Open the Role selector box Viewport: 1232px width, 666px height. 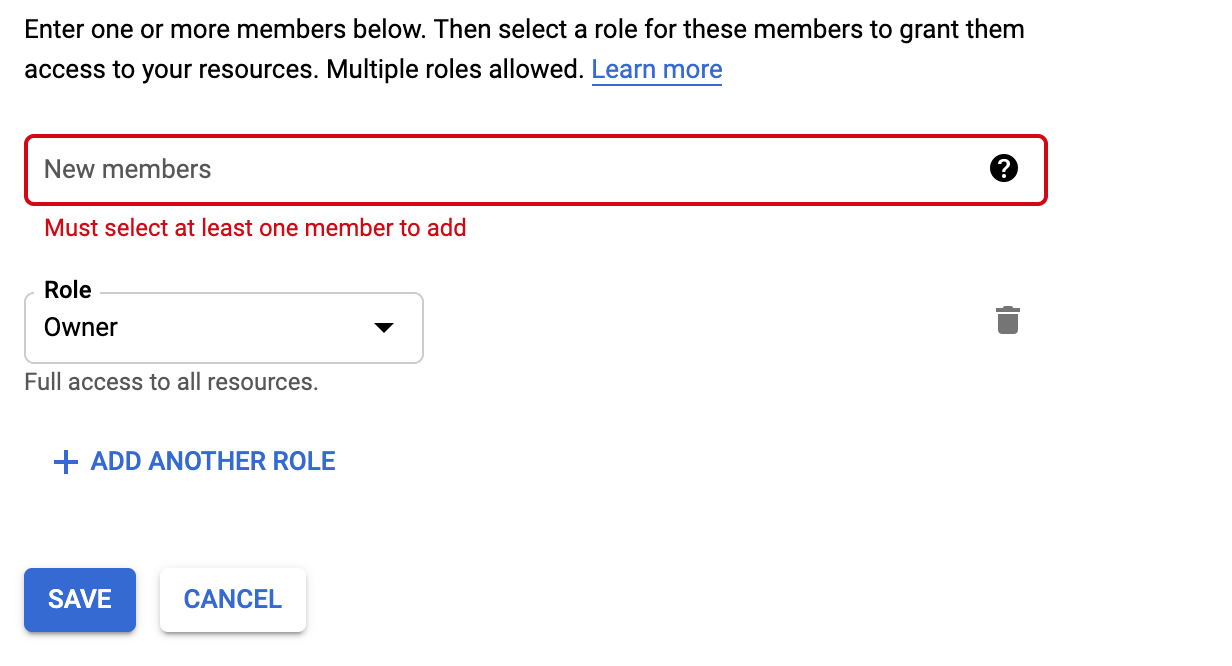coord(223,328)
